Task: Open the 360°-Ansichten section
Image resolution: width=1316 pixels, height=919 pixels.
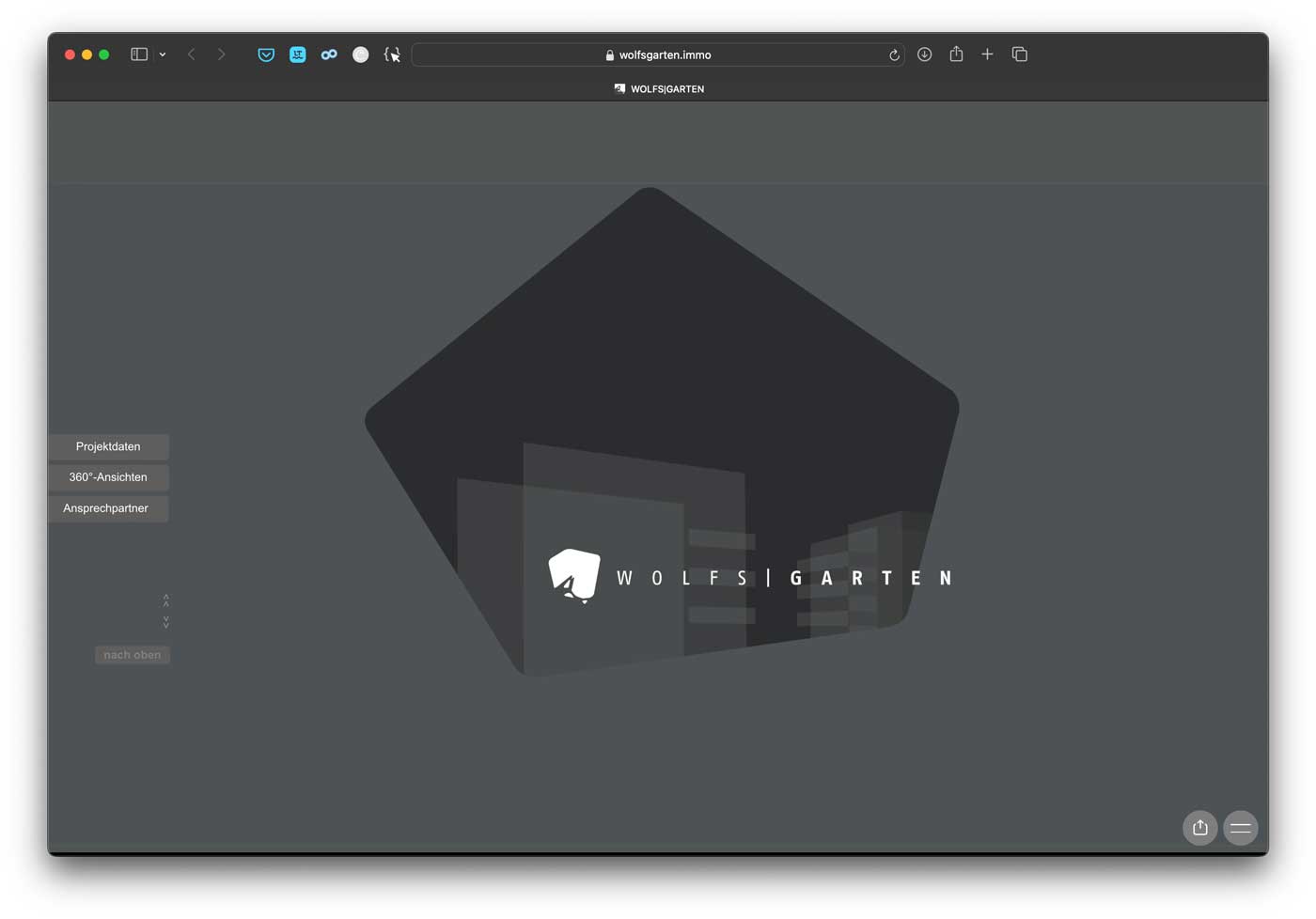Action: [108, 477]
